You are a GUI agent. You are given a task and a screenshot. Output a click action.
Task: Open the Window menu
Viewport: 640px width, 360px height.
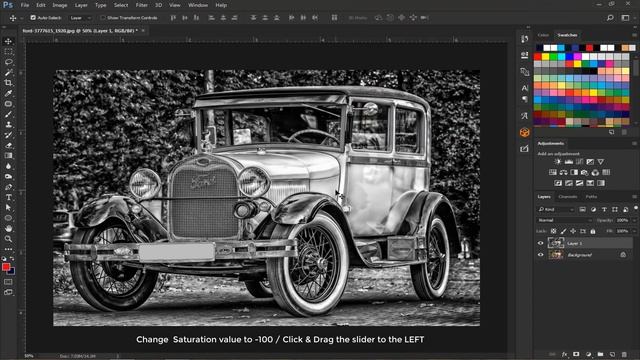point(198,5)
